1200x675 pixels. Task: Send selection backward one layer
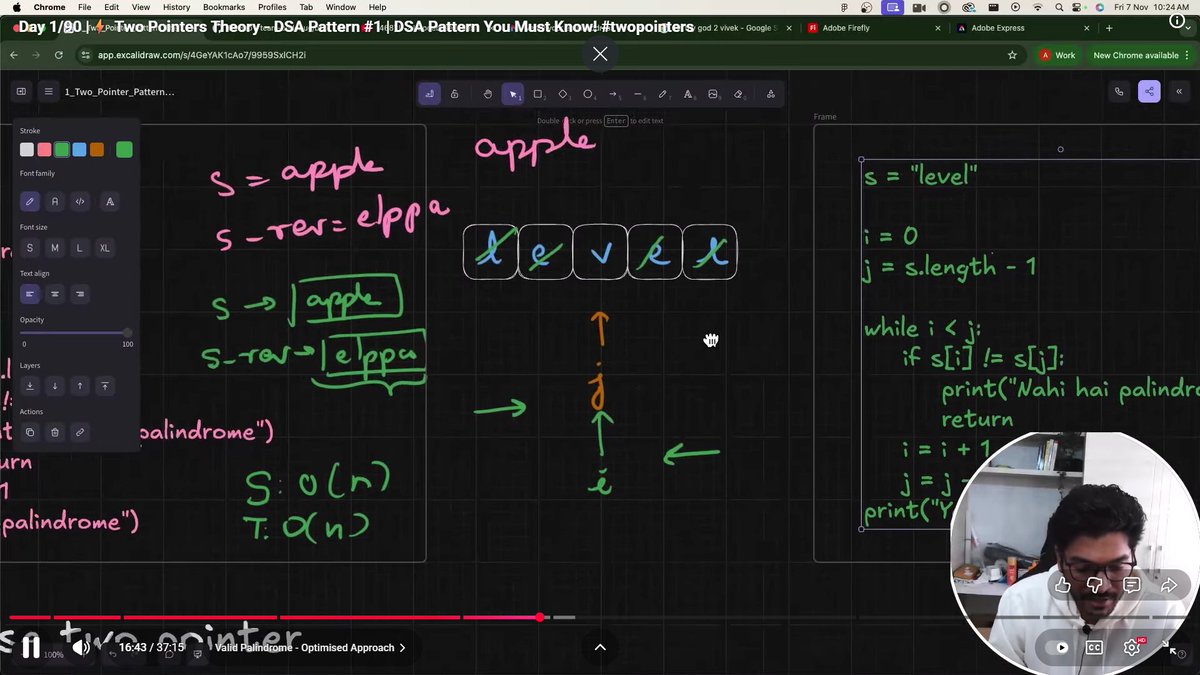click(x=55, y=385)
